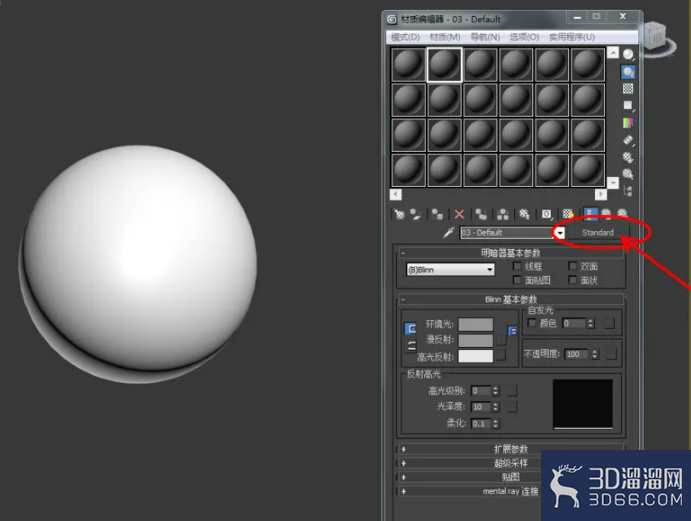Click the map button beside 高光反射 swatch
Image resolution: width=691 pixels, height=521 pixels.
coord(501,355)
